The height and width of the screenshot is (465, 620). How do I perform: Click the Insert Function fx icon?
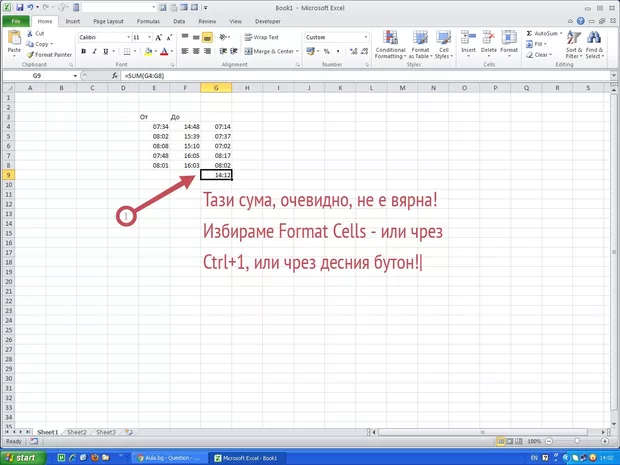(x=115, y=76)
